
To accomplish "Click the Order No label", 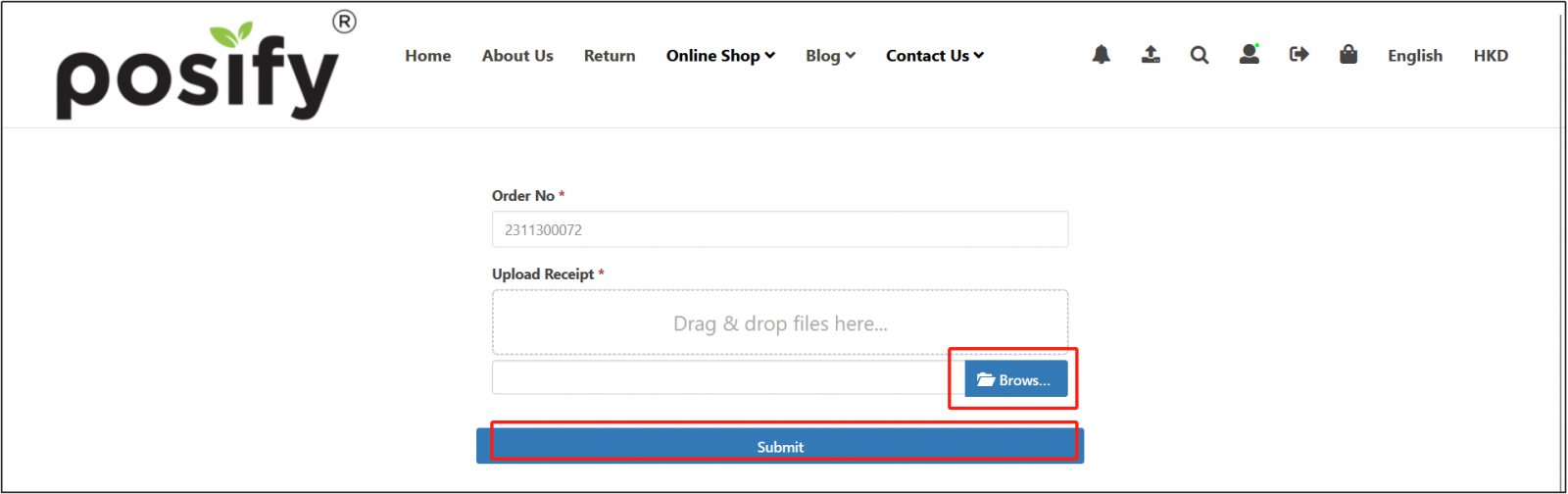I will [x=523, y=196].
